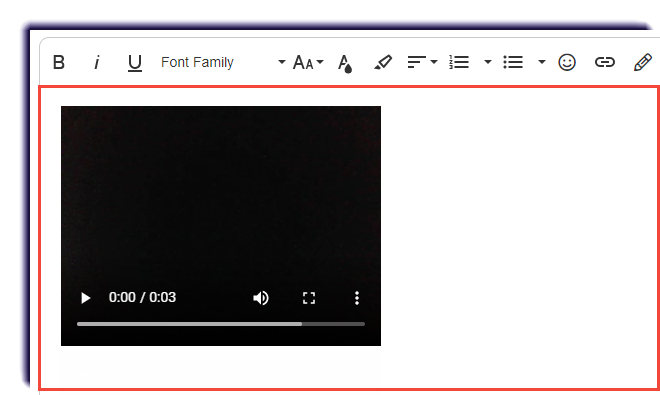Expand the bulleted list options arrow
The height and width of the screenshot is (395, 660).
(x=542, y=62)
